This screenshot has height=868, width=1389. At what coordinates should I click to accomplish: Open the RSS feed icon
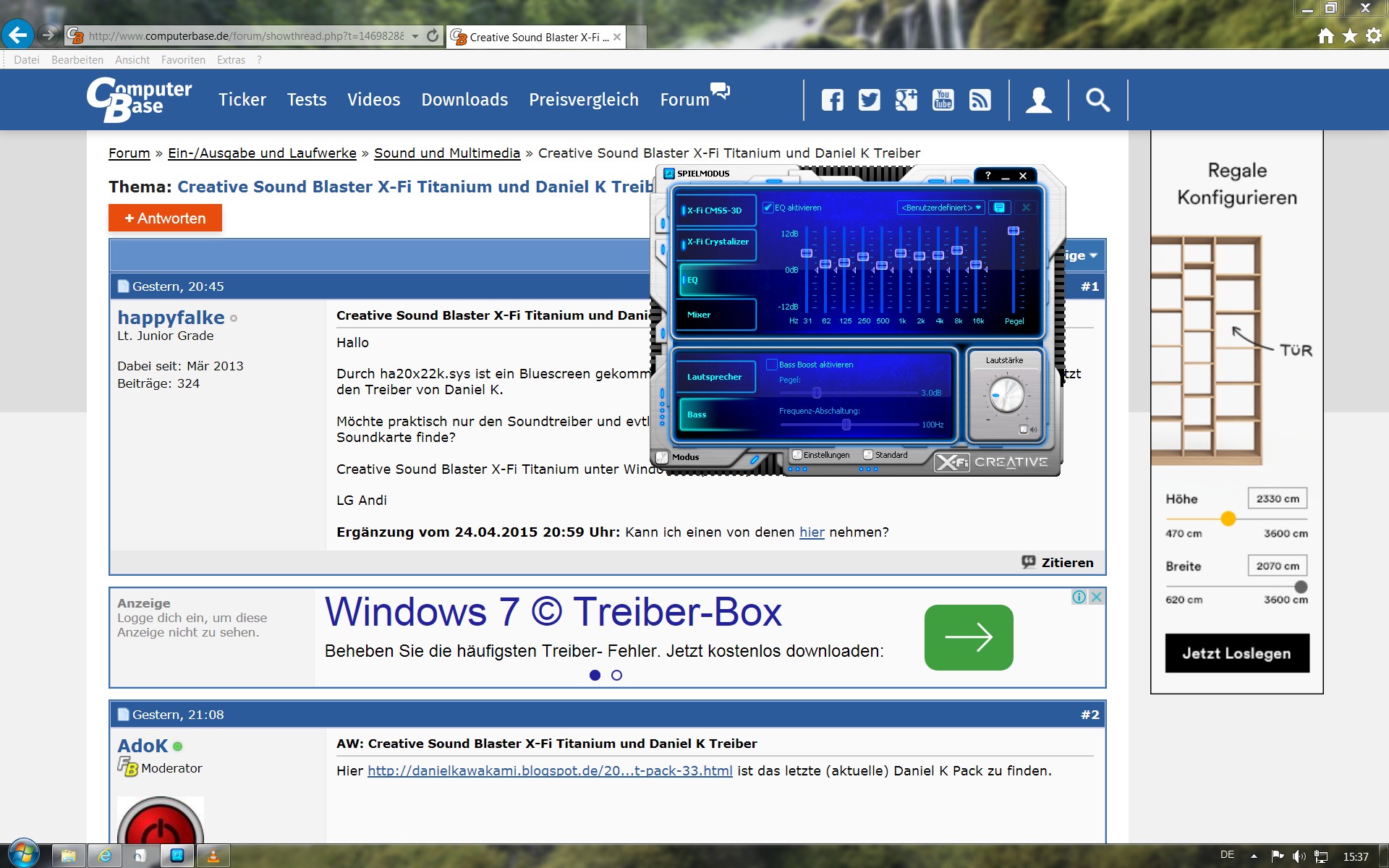pos(980,100)
